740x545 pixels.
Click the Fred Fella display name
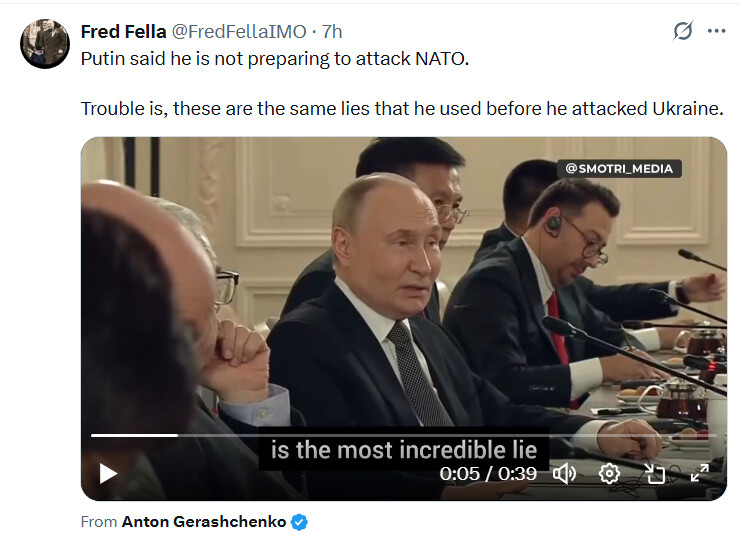[x=124, y=32]
